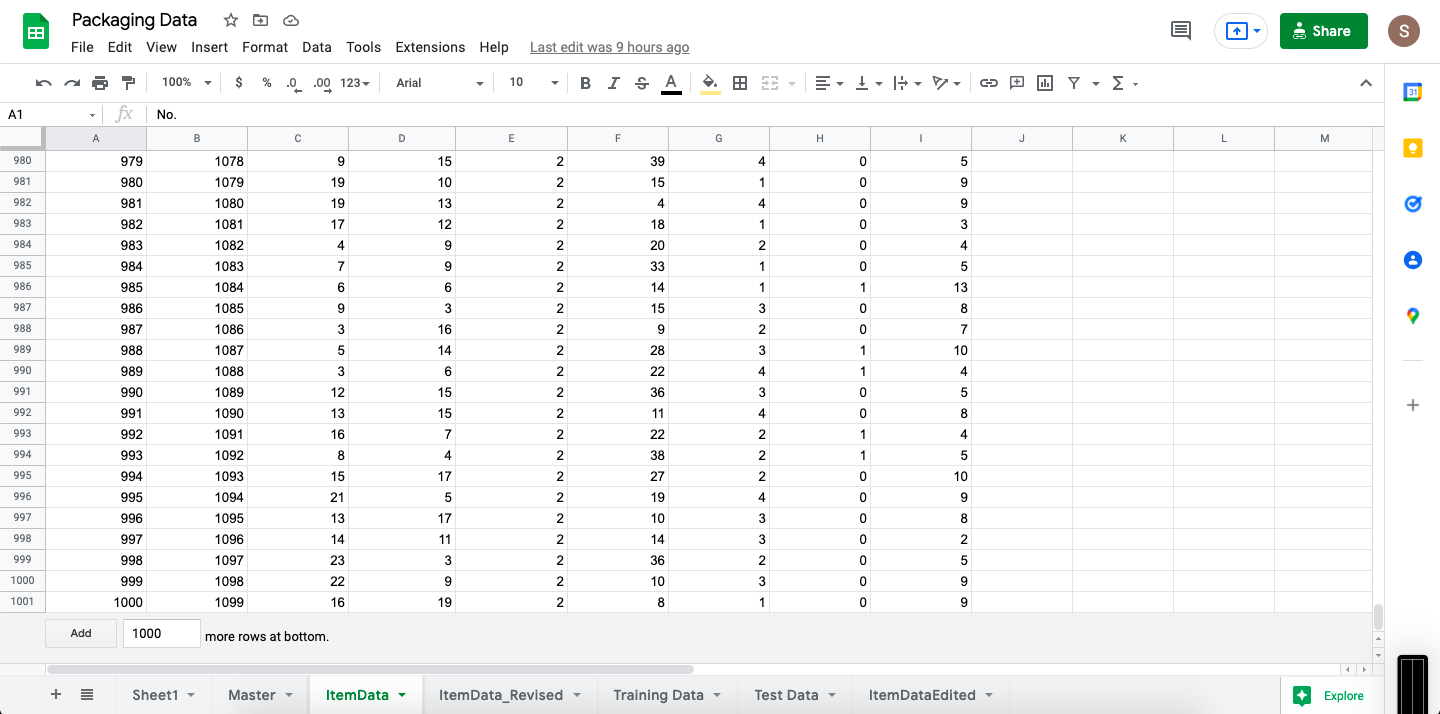Open the Data menu
This screenshot has width=1440, height=714.
(x=317, y=47)
